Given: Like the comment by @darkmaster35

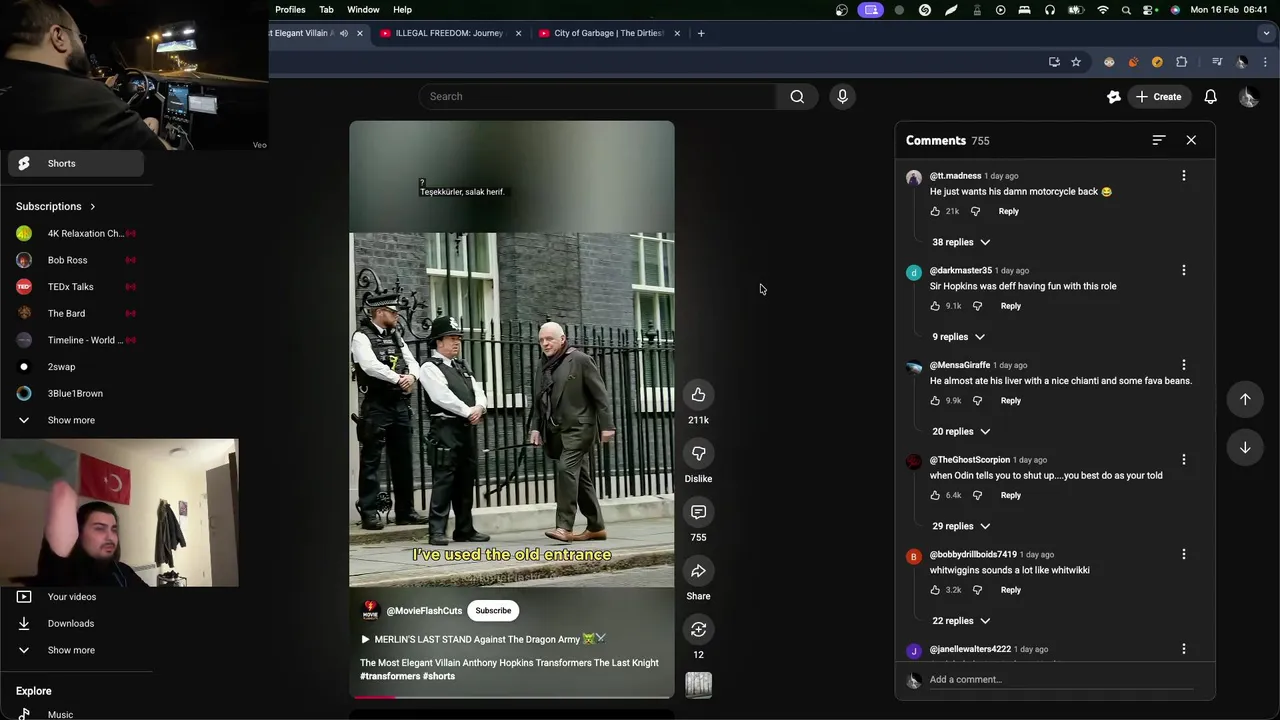Looking at the screenshot, I should click(935, 306).
